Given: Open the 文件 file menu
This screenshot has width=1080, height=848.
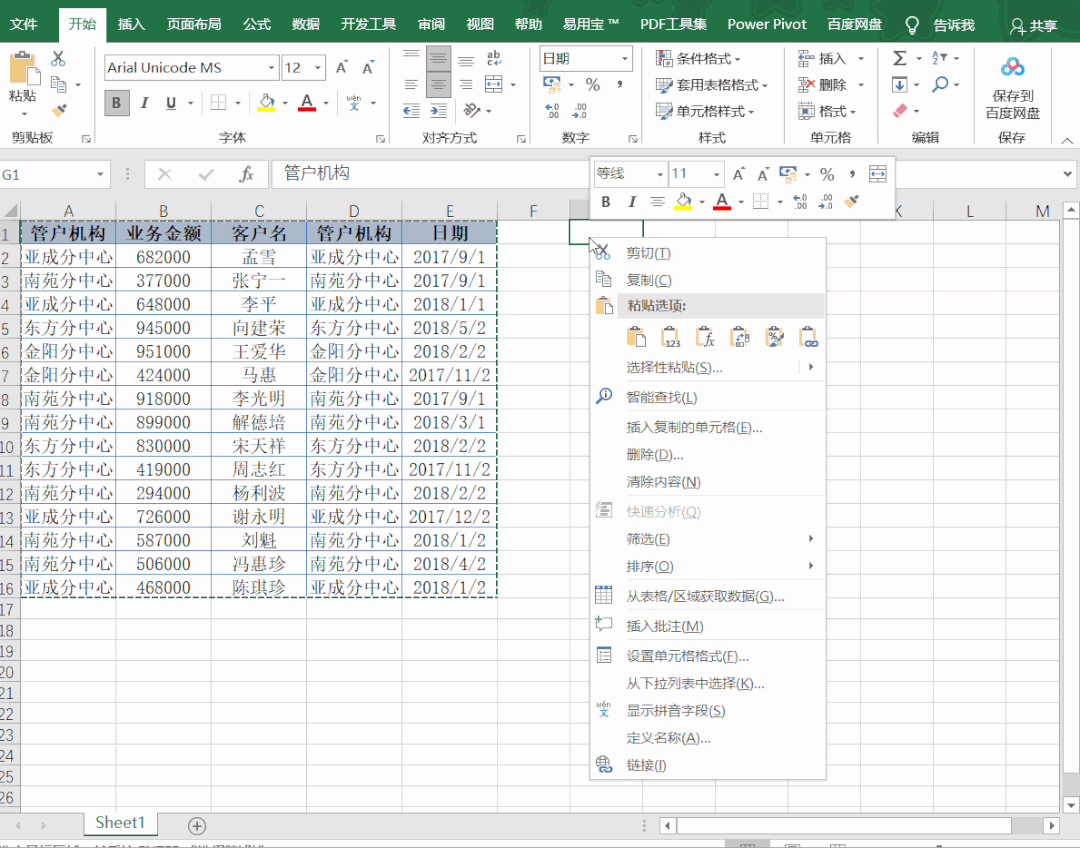Looking at the screenshot, I should pos(23,24).
